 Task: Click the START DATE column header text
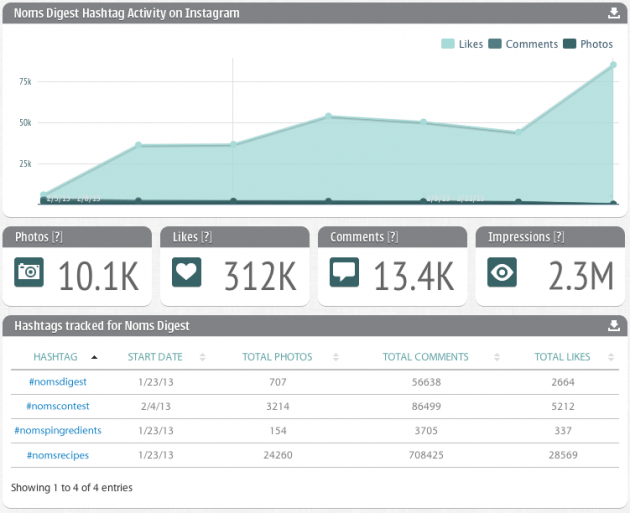[x=155, y=357]
